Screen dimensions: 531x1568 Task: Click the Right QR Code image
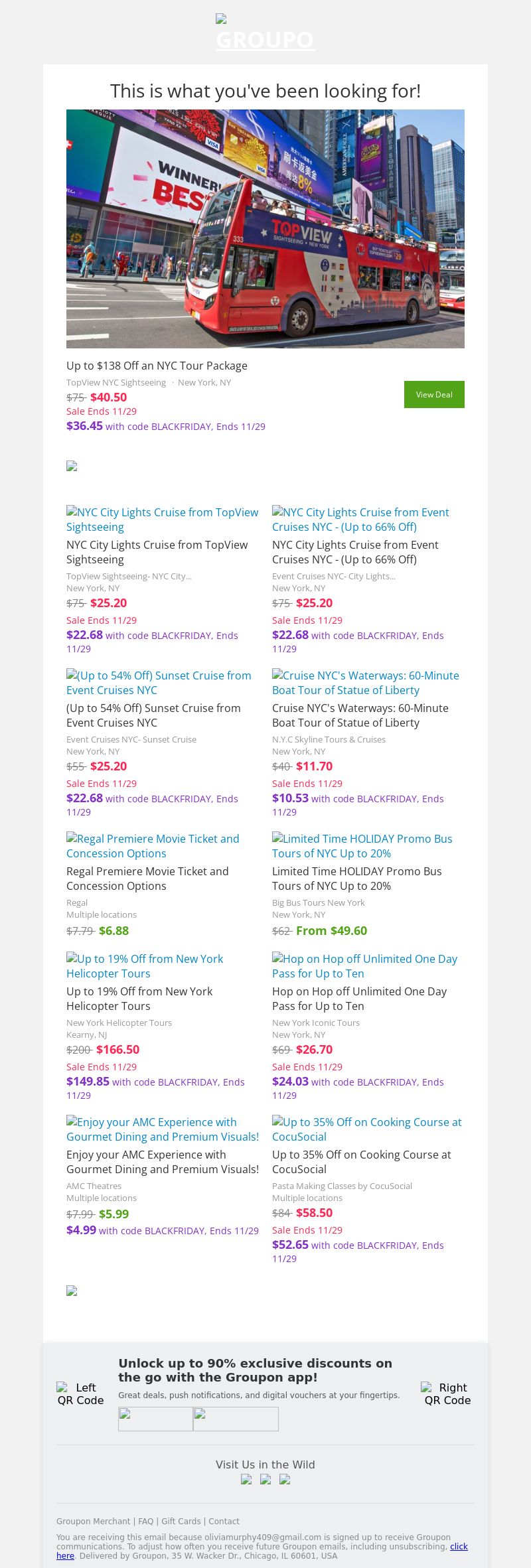(448, 1393)
